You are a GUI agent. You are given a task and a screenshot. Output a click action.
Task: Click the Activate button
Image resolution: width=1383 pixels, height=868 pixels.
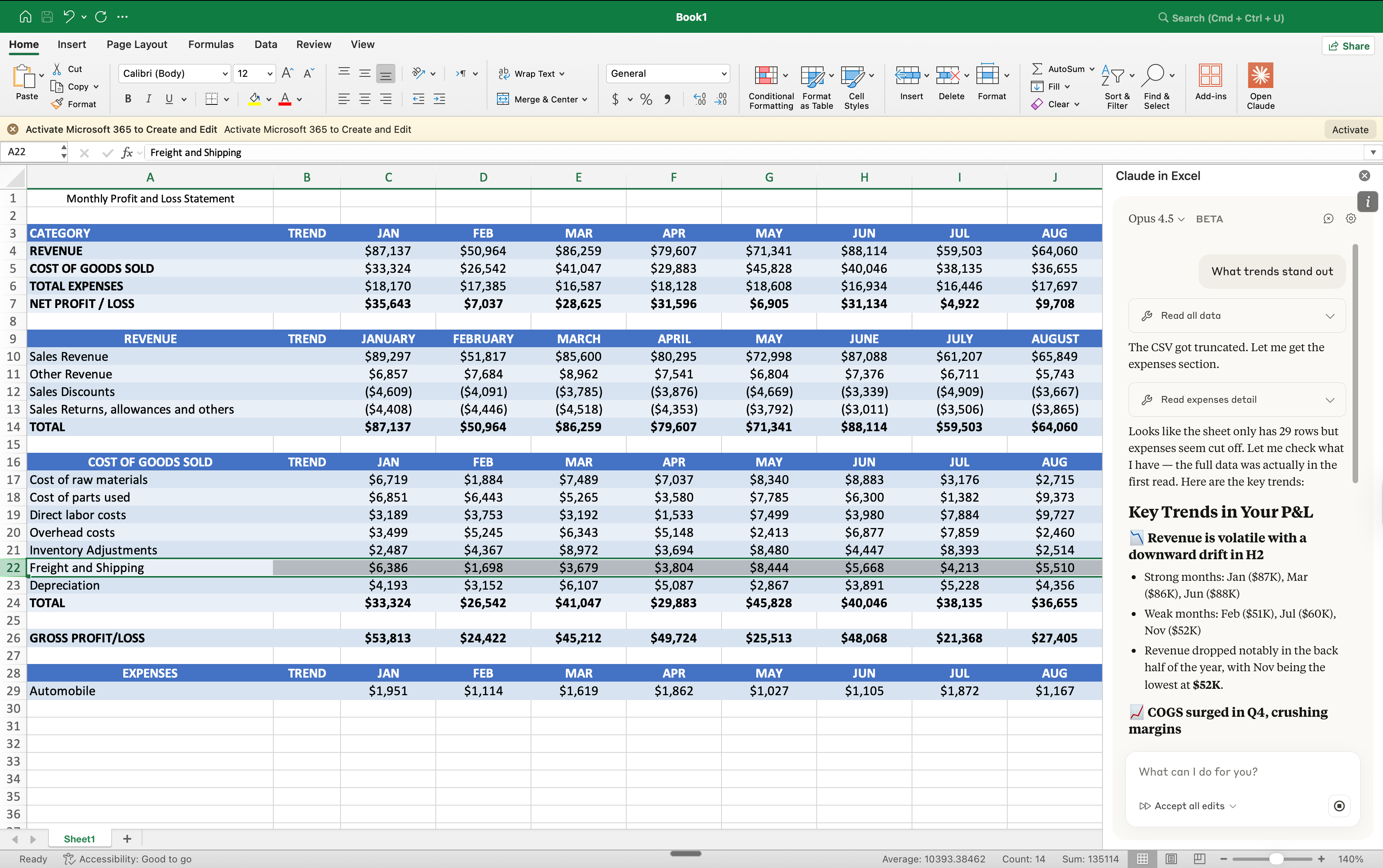point(1350,129)
